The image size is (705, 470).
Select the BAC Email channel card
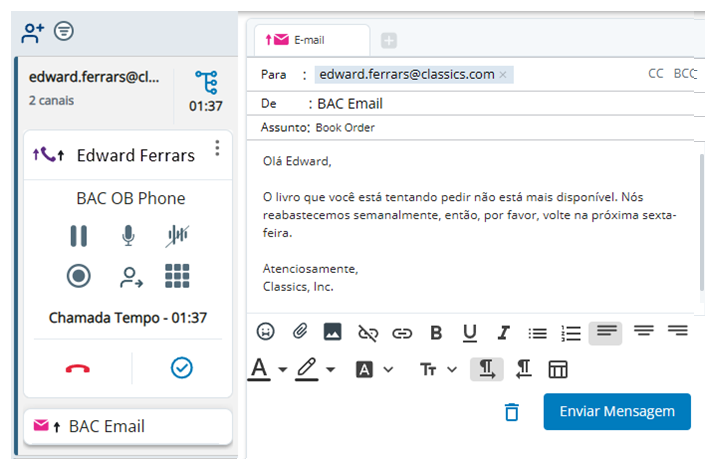click(128, 426)
